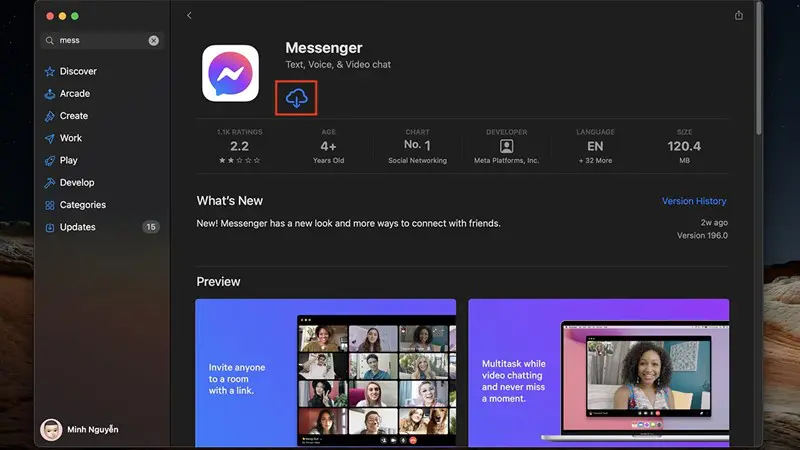Go back using the left chevron
Image resolution: width=800 pixels, height=450 pixels.
[x=189, y=15]
